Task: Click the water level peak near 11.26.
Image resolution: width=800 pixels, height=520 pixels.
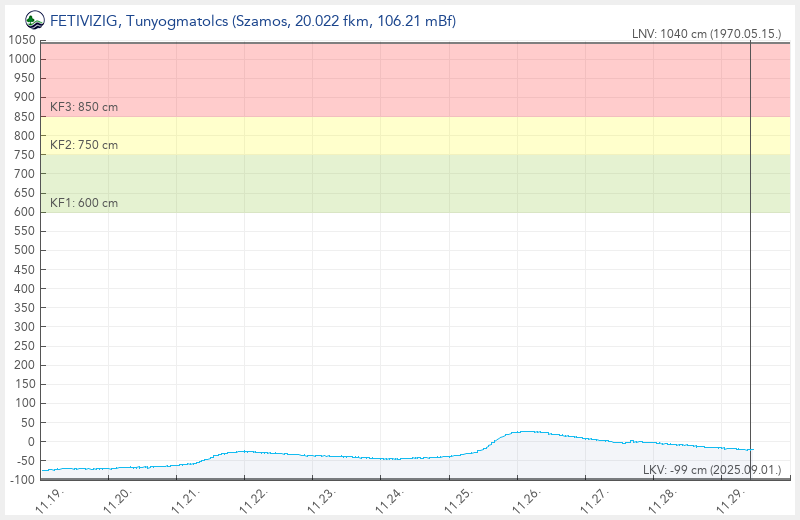Action: 525,431
